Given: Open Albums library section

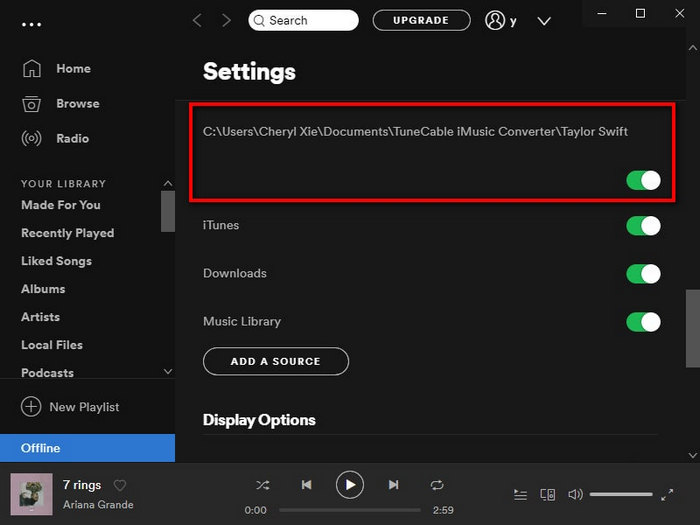Looking at the screenshot, I should (x=43, y=289).
